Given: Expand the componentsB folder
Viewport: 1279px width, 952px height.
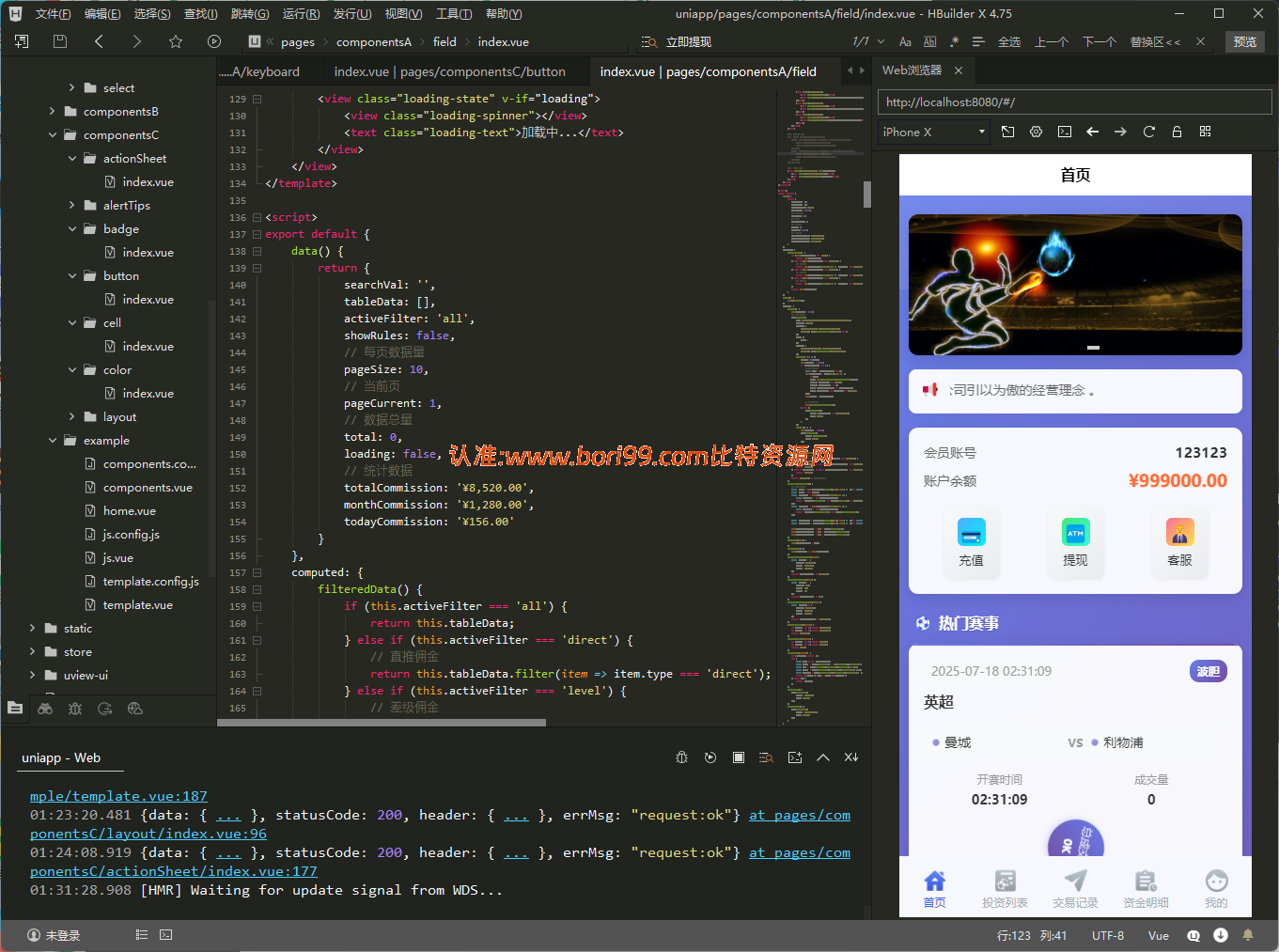Looking at the screenshot, I should click(x=52, y=111).
